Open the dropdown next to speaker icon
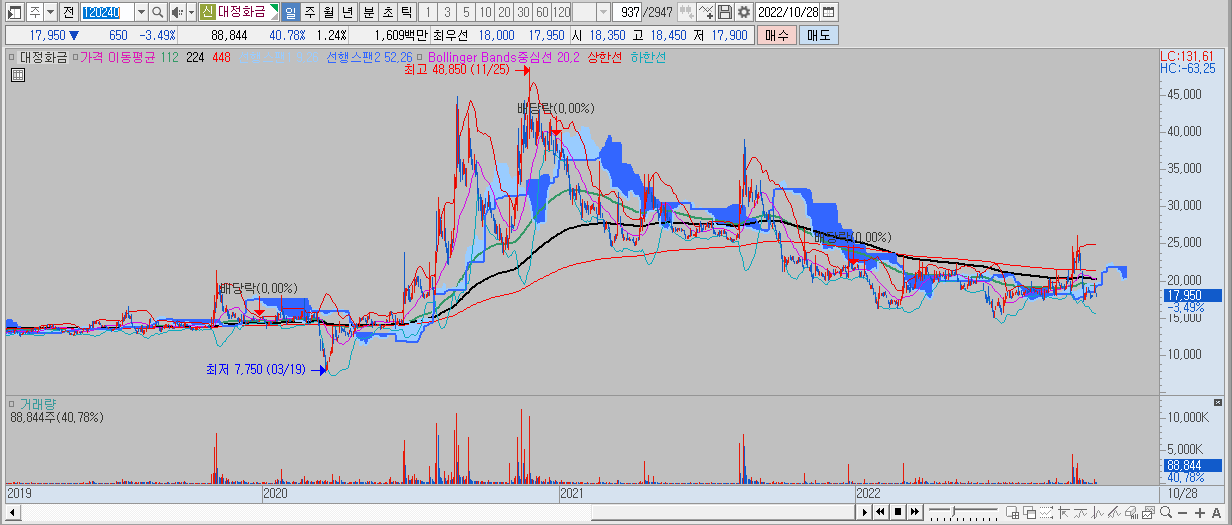The width and height of the screenshot is (1232, 525). (190, 12)
